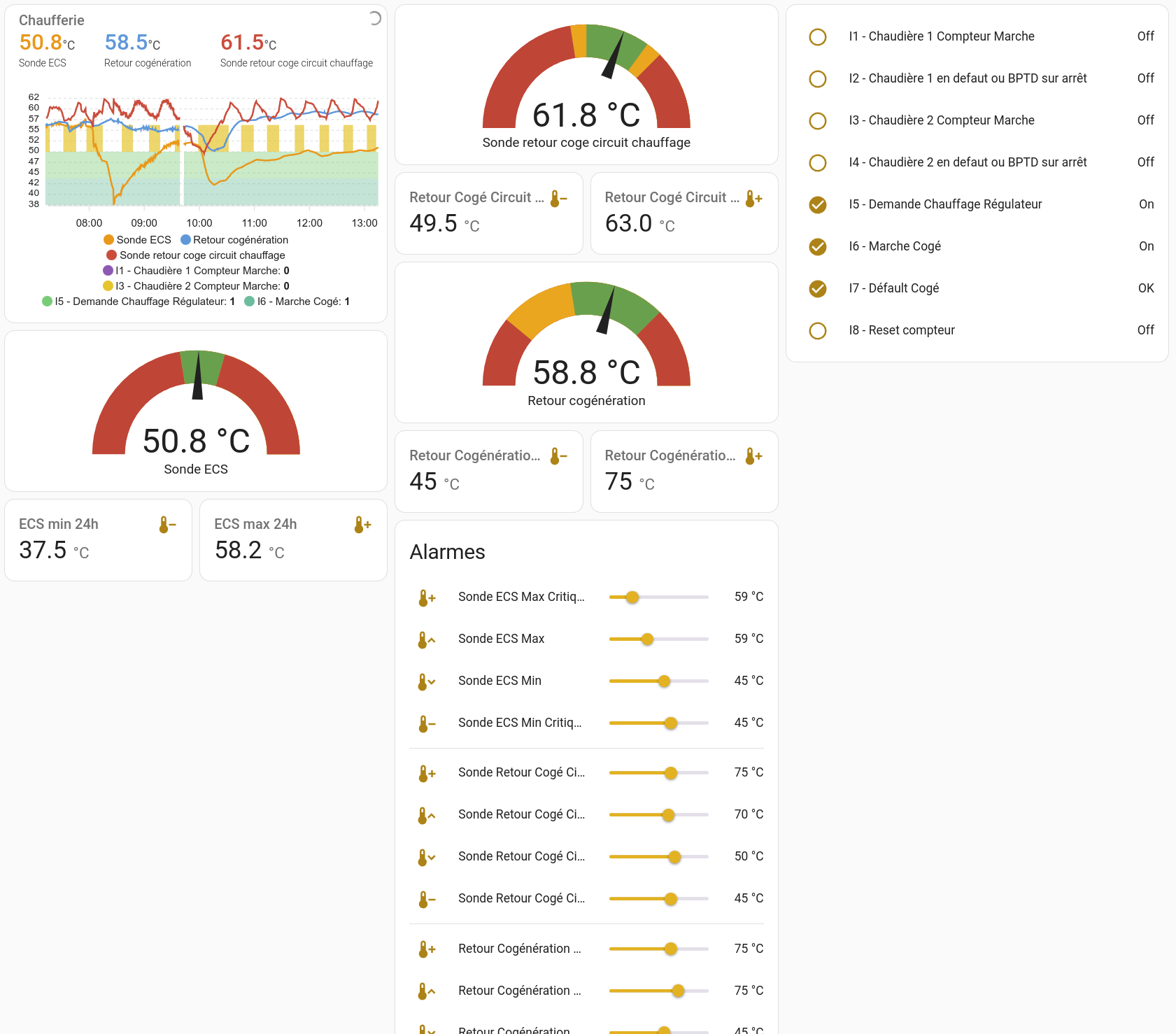Click thermometer-plus icon on 63.0 °C Retour Cogé card
This screenshot has height=1034, width=1176.
(x=753, y=199)
